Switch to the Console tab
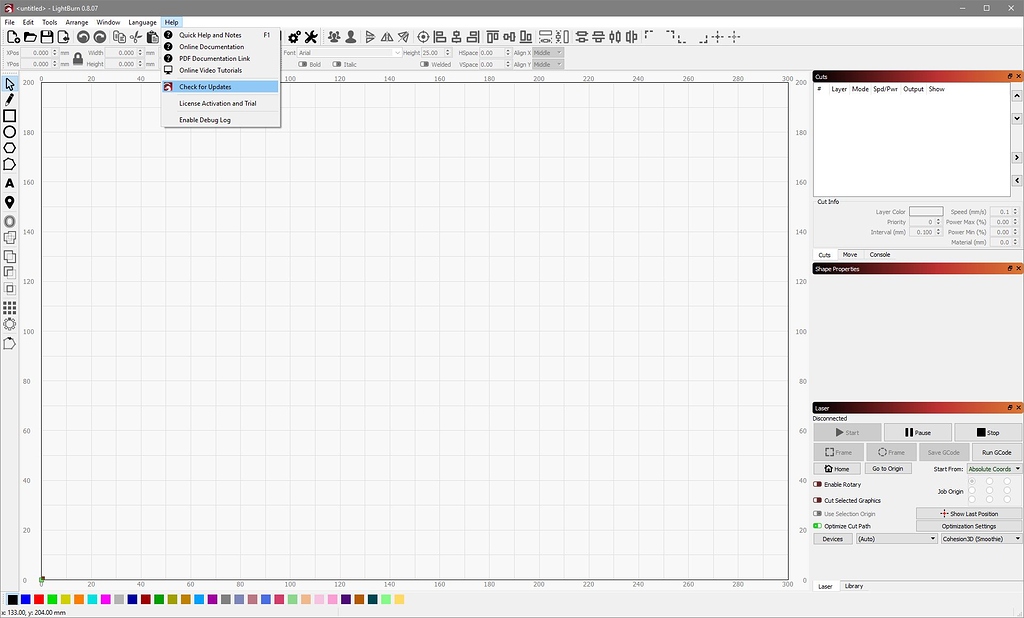1024x618 pixels. pyautogui.click(x=880, y=255)
